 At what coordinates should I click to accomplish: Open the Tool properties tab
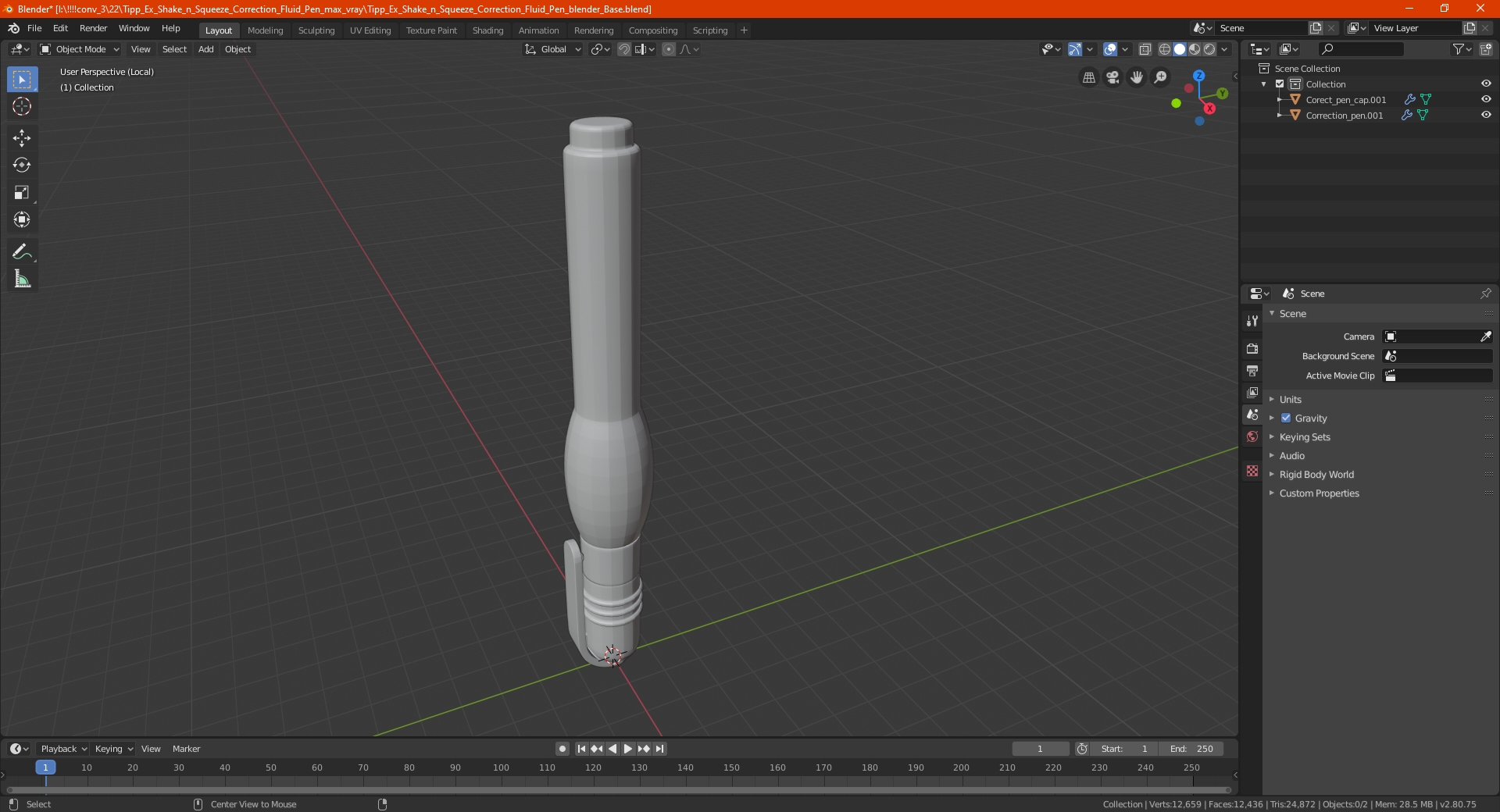point(1252,321)
